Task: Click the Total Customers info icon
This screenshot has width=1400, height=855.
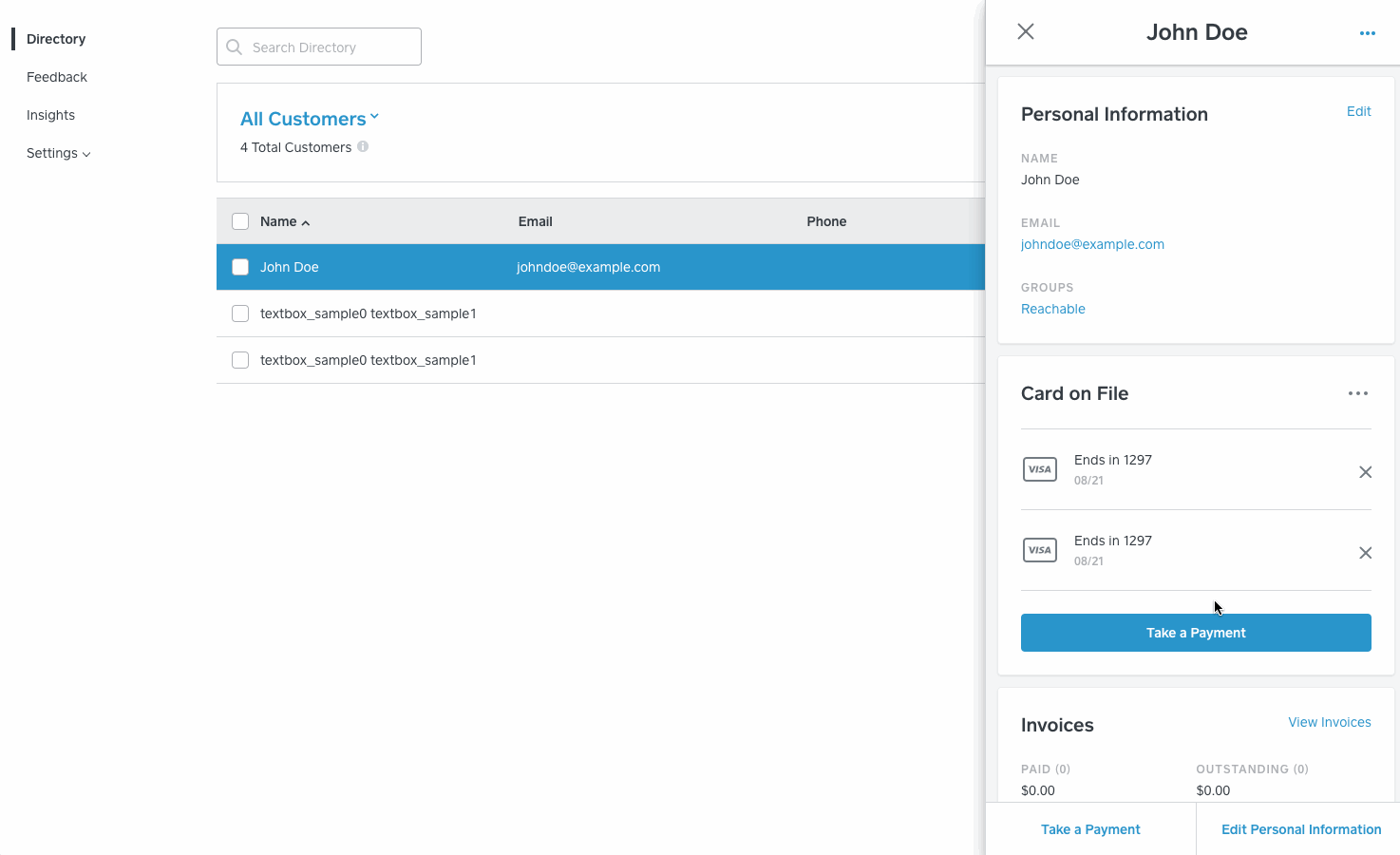Action: click(x=363, y=147)
